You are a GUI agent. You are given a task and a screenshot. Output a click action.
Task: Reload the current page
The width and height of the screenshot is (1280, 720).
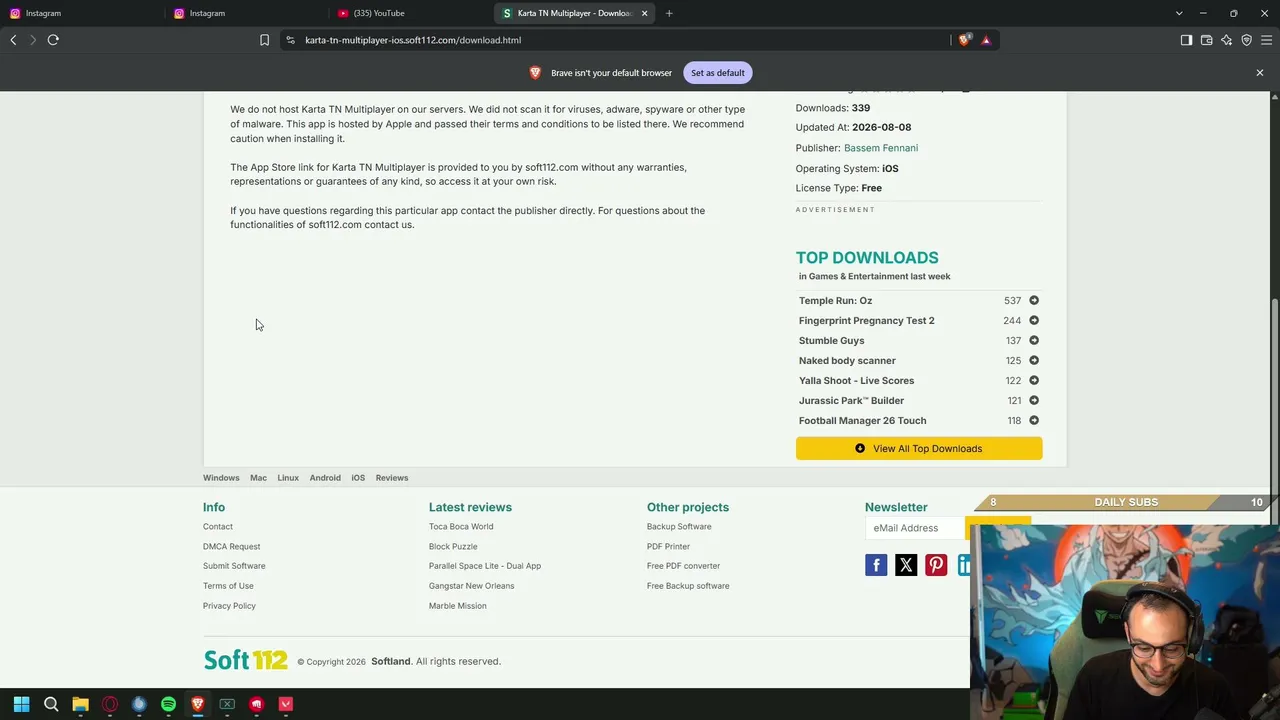53,40
